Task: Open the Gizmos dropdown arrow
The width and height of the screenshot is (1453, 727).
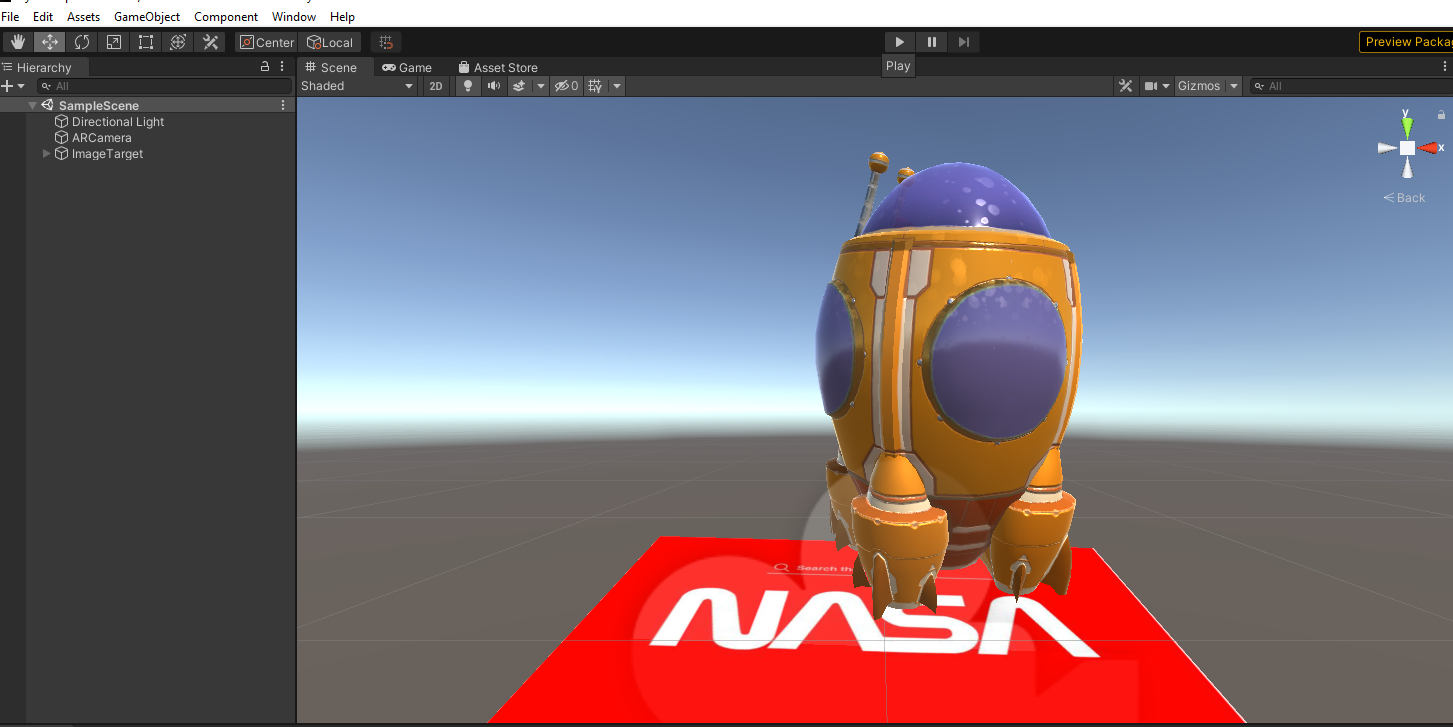Action: coord(1234,86)
